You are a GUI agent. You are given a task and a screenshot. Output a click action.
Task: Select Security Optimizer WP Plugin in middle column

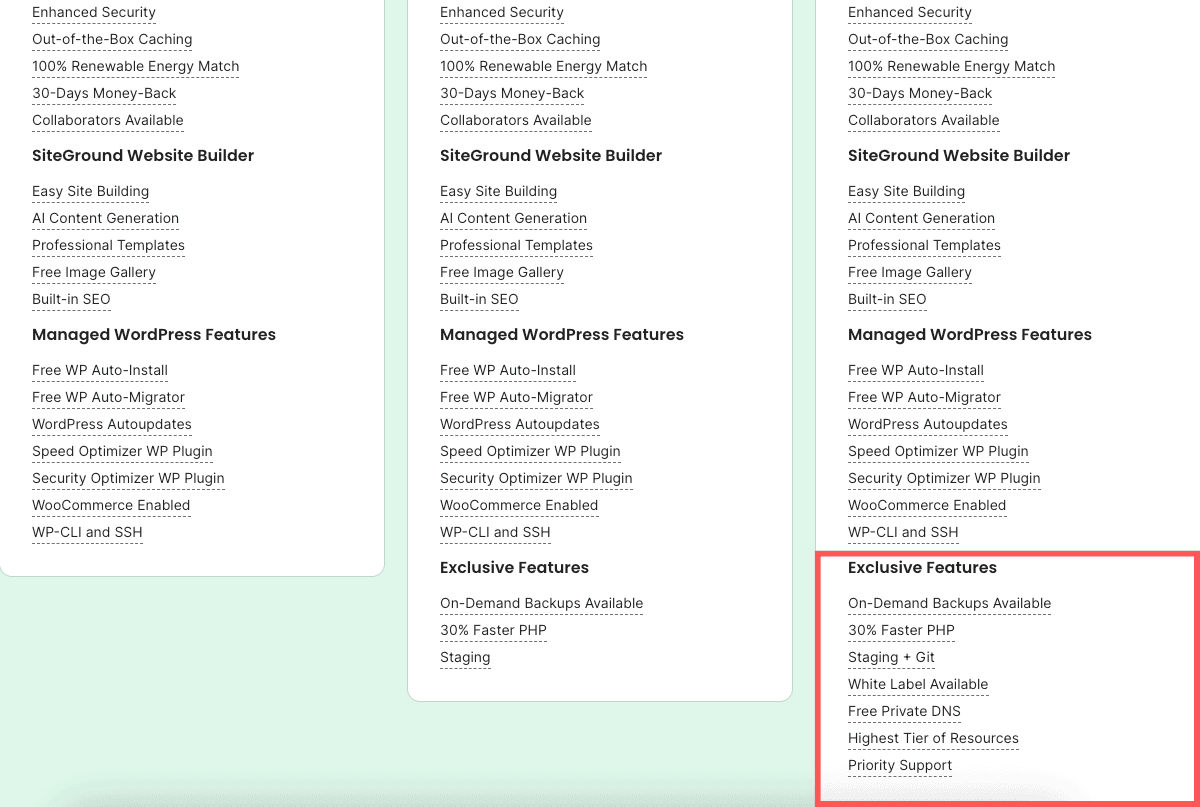click(536, 479)
